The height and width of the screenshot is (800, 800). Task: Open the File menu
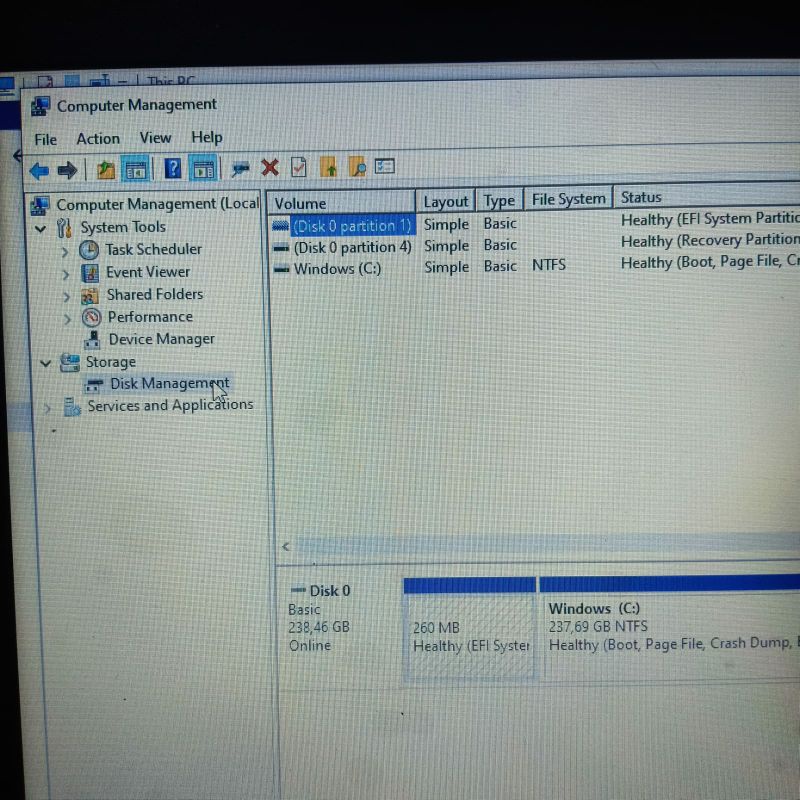45,139
